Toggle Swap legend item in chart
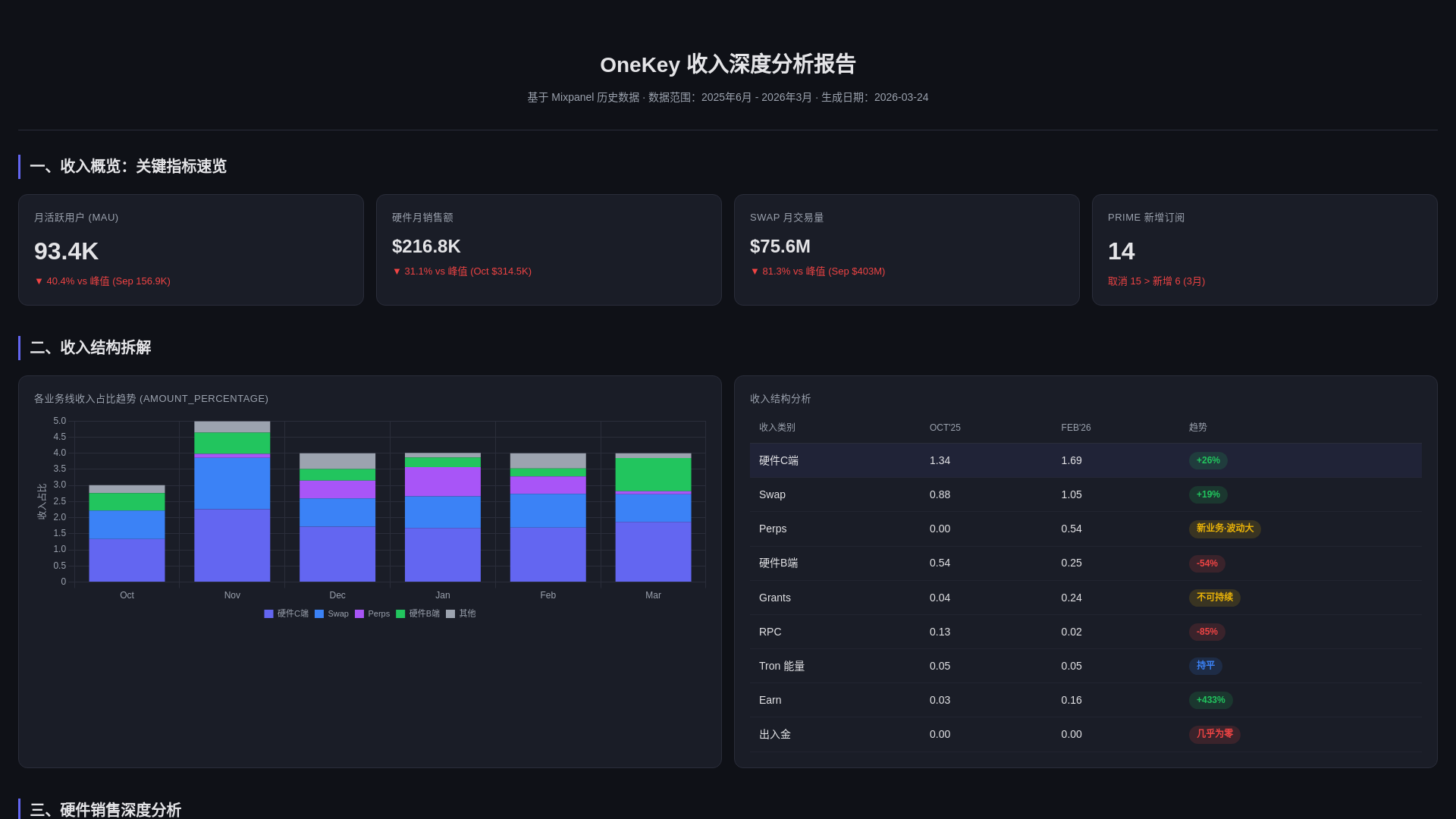This screenshot has width=1456, height=819. tap(331, 613)
